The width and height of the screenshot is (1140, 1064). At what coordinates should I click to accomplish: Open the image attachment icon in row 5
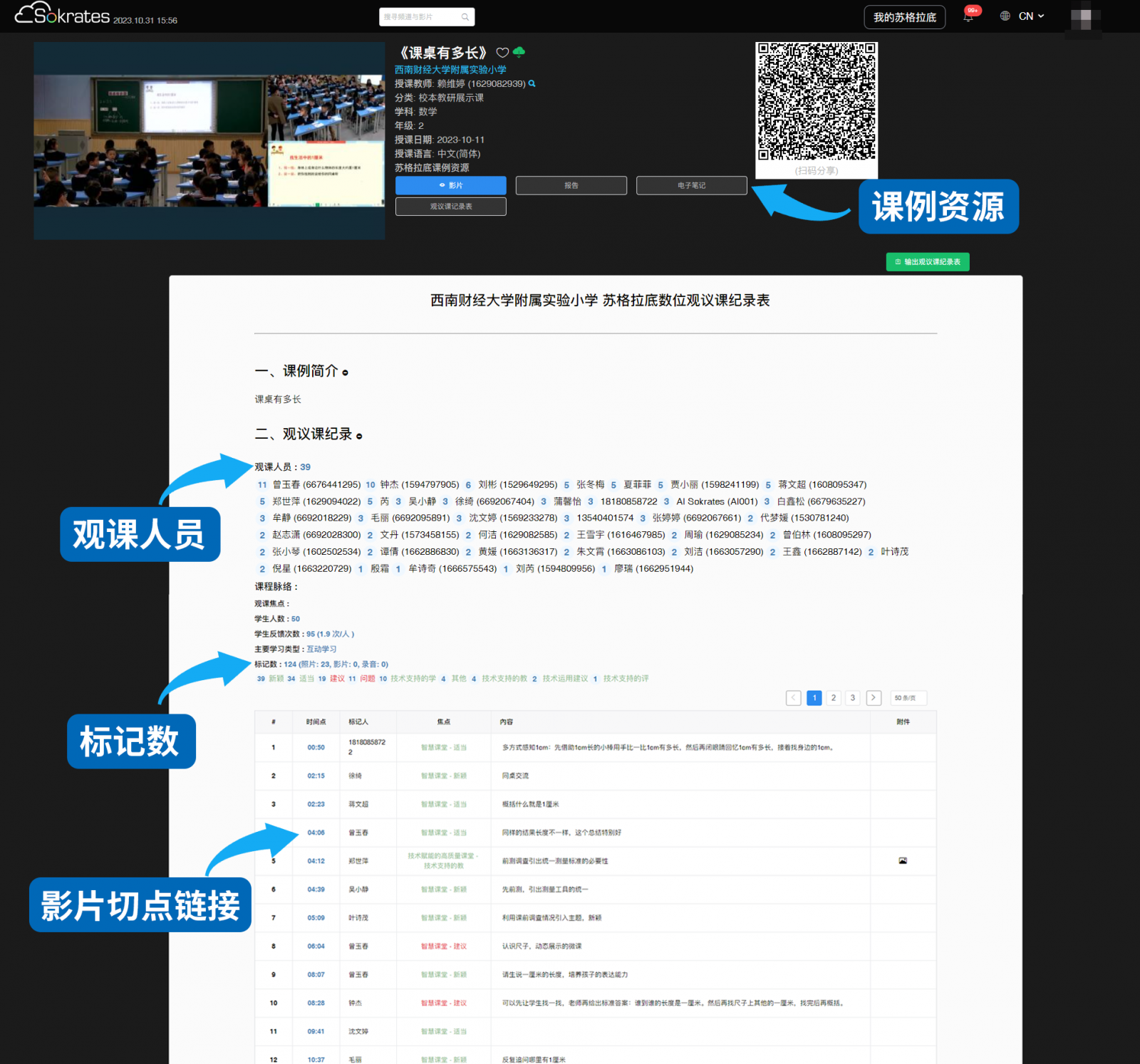point(903,861)
